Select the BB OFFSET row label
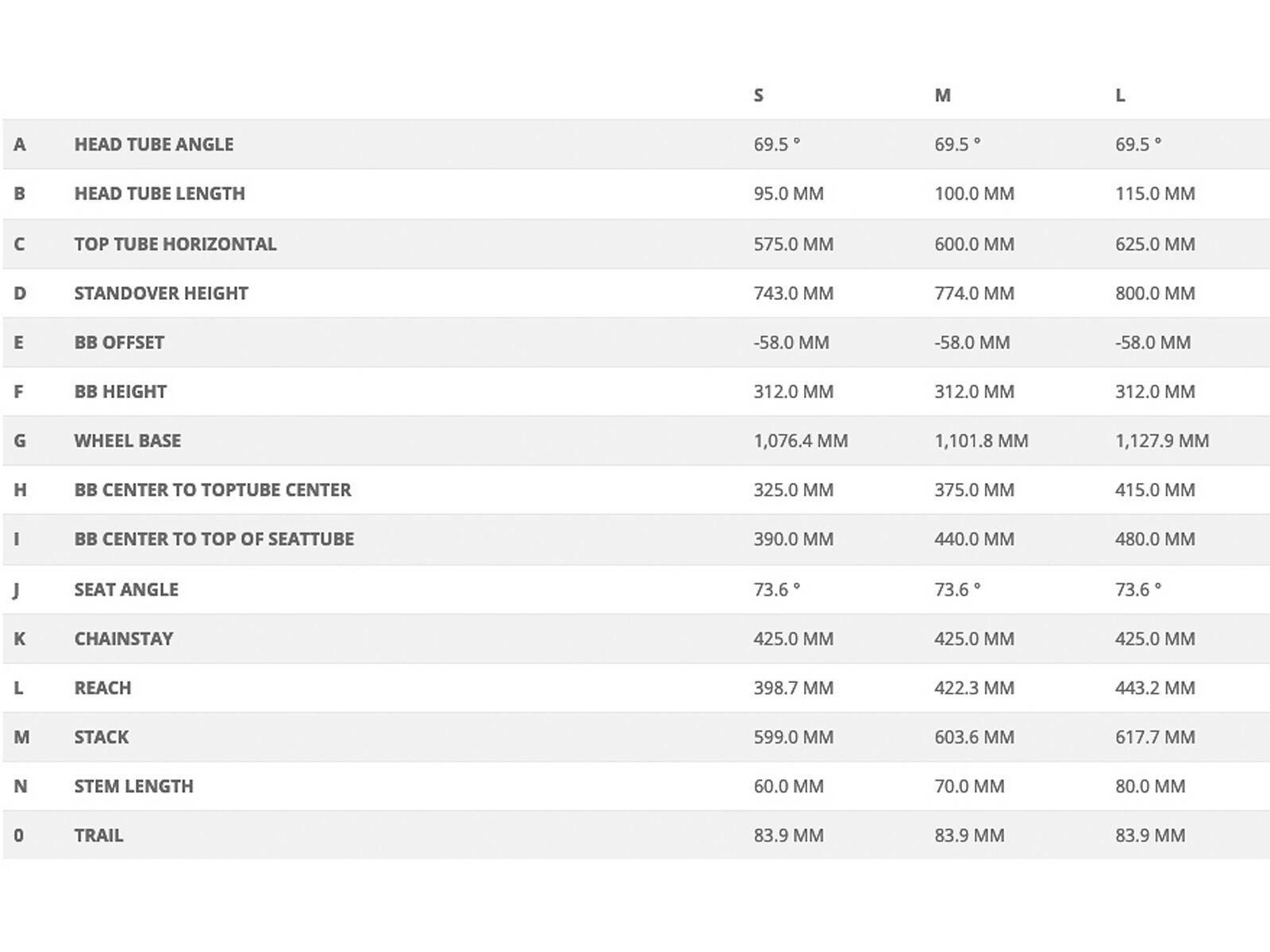Screen dimensions: 1270x952 point(119,343)
